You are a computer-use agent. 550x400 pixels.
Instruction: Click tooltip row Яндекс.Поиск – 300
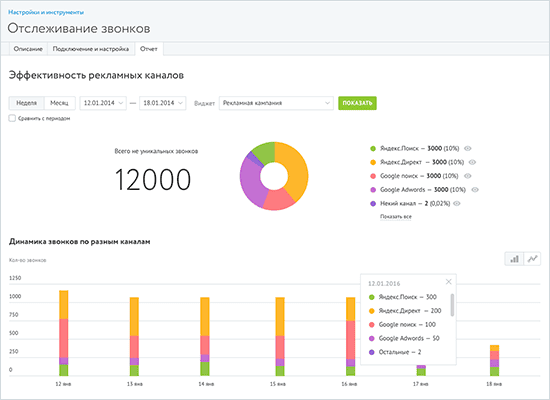pos(403,297)
